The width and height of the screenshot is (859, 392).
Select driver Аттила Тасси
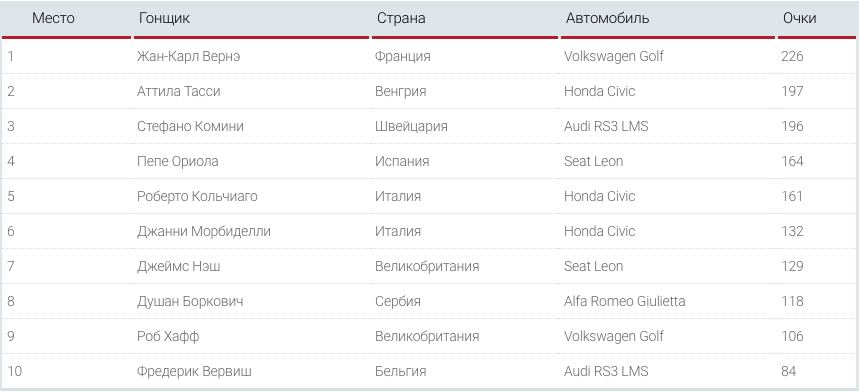179,91
